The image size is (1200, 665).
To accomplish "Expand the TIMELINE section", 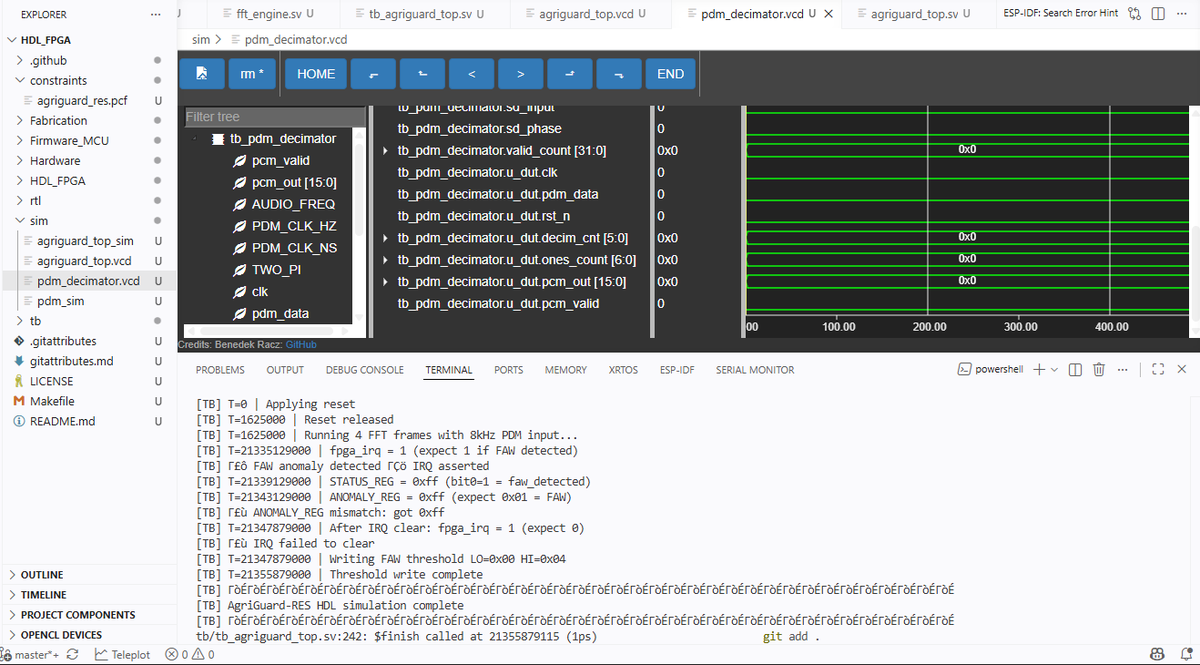I will 88,595.
